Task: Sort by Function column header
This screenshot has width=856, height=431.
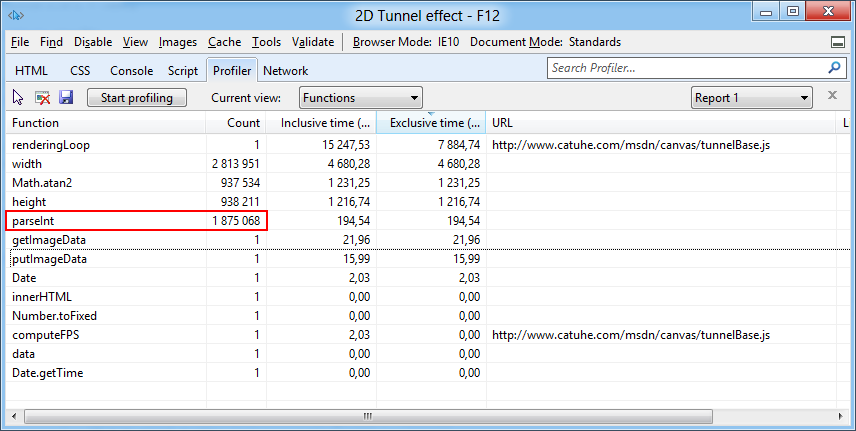Action: click(106, 123)
